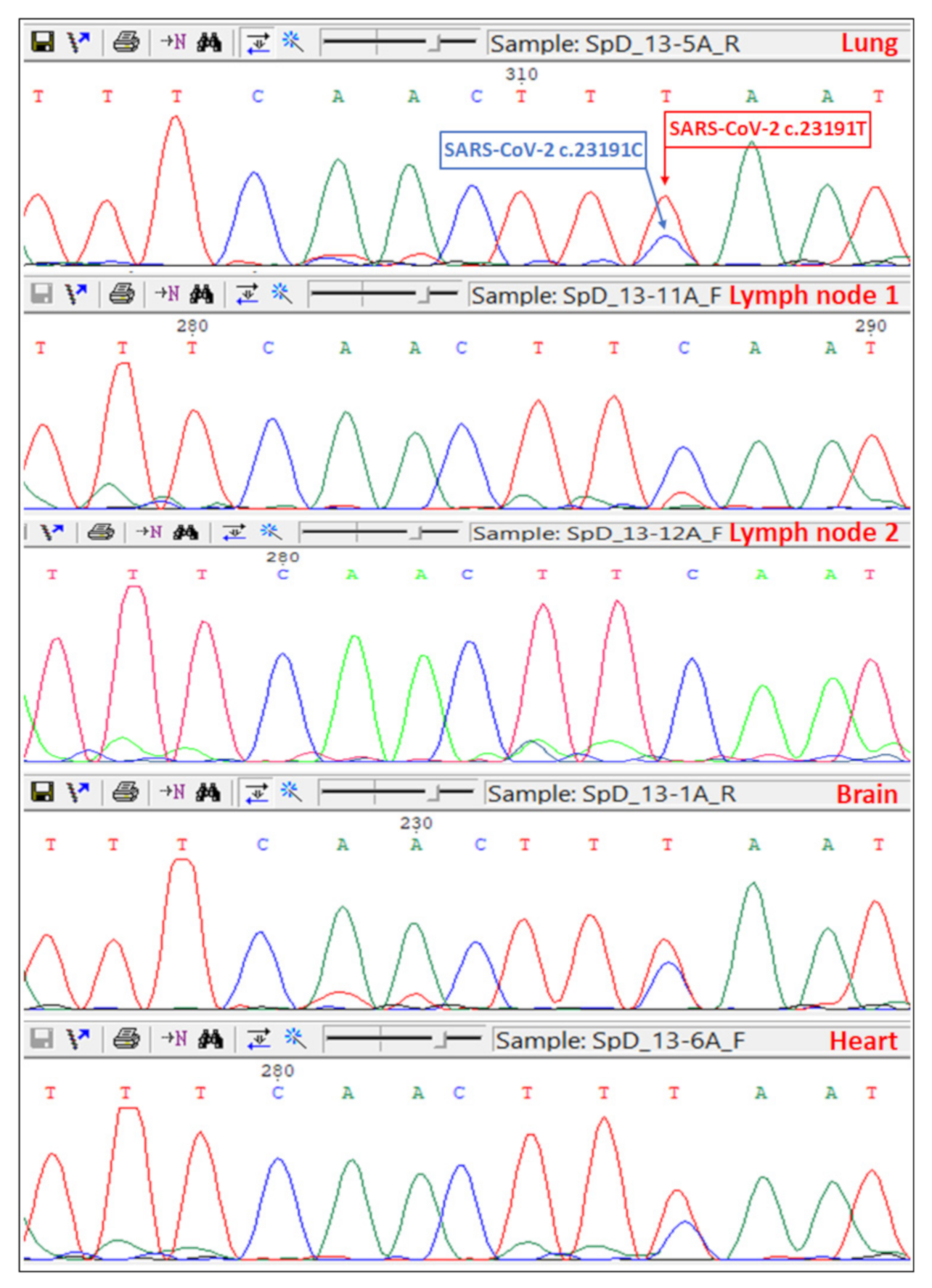932x1288 pixels.
Task: Print the SpD_13-12A_F chromatogram
Action: [x=101, y=532]
